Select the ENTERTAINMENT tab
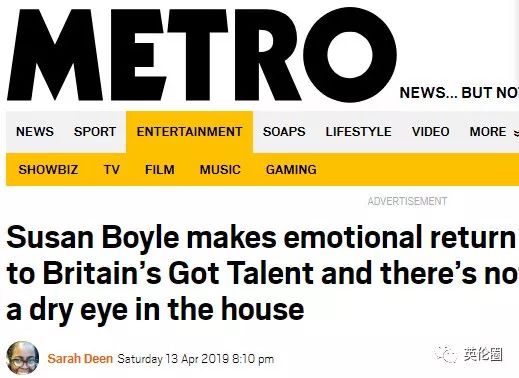The width and height of the screenshot is (519, 378). click(x=189, y=132)
